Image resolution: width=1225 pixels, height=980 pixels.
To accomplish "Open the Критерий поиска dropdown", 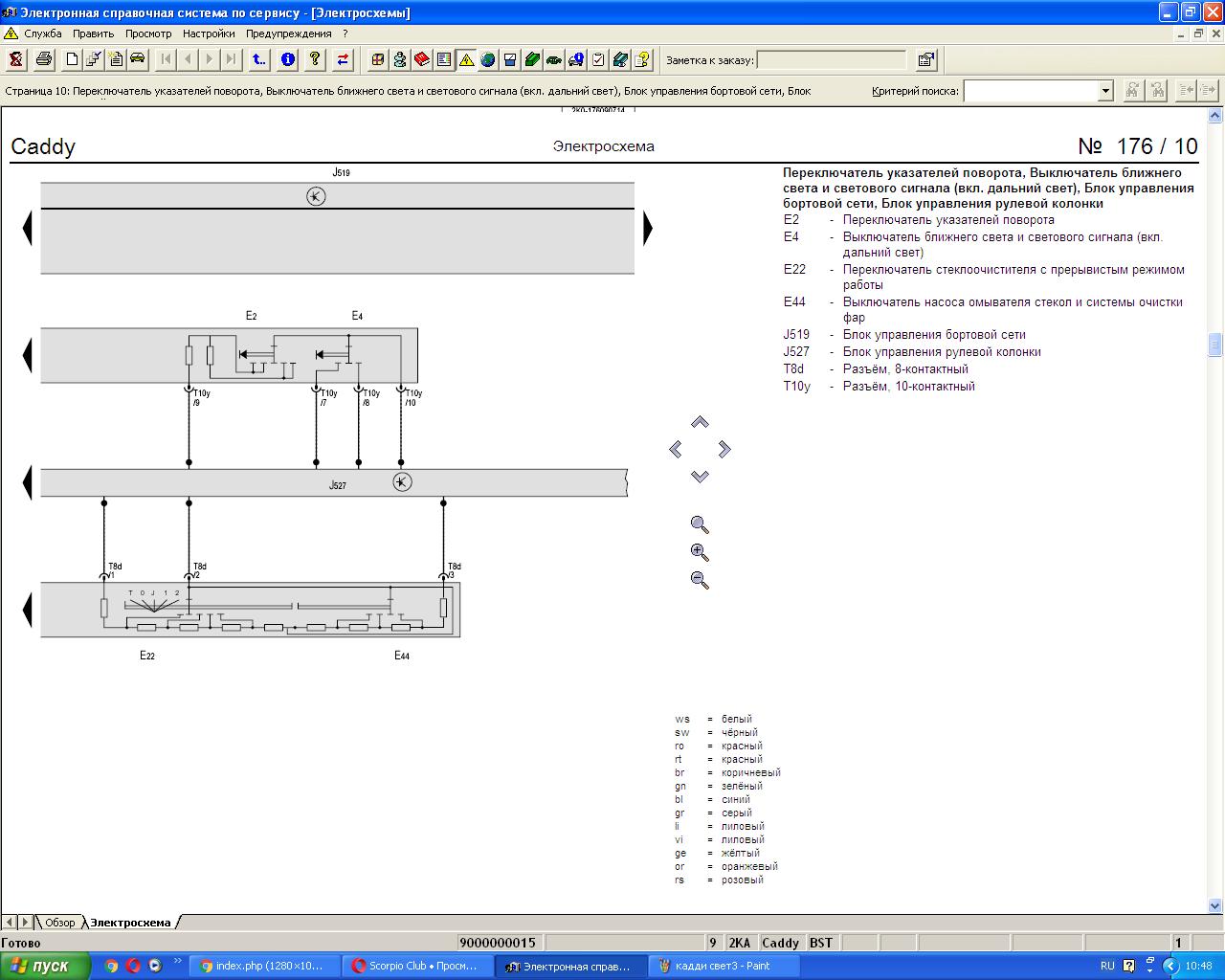I will click(1105, 91).
